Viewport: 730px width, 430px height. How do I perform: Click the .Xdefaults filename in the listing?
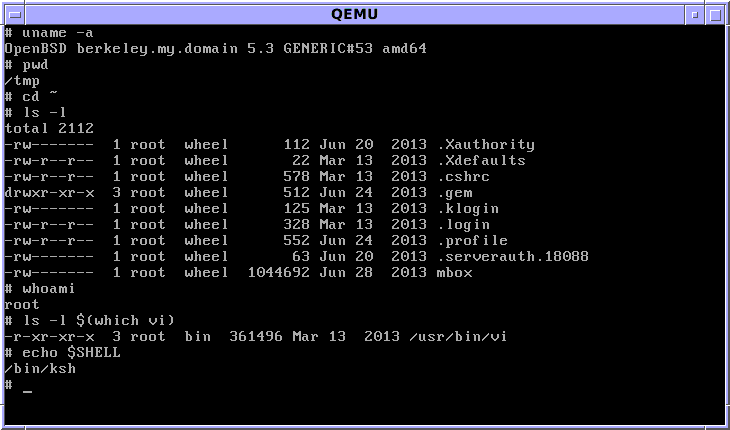(481, 160)
